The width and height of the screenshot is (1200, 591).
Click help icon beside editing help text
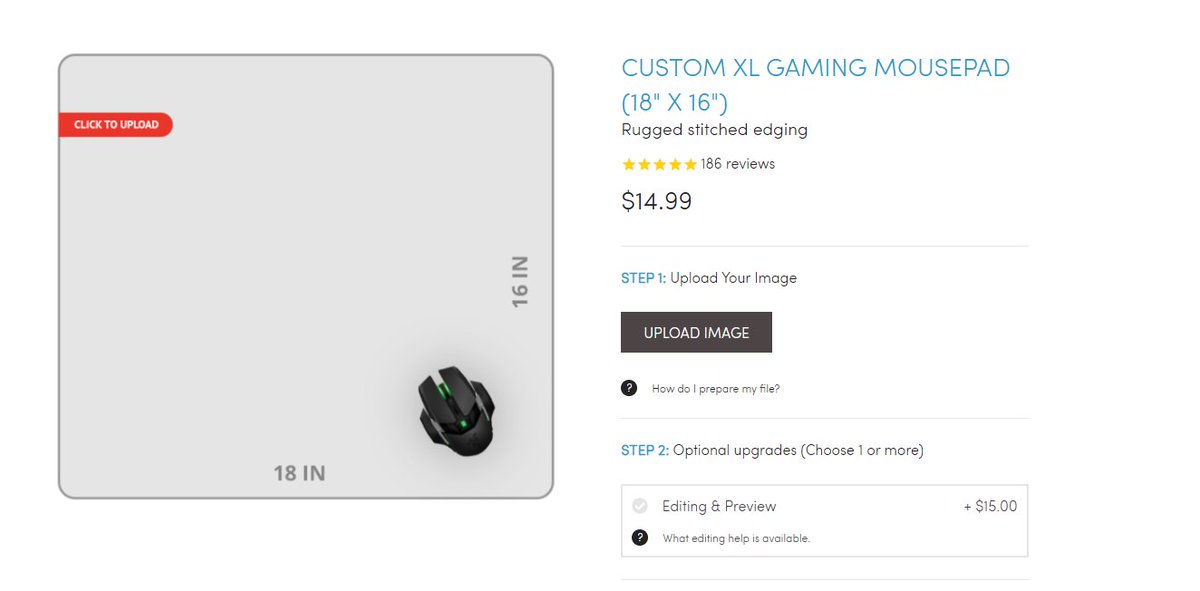click(640, 538)
